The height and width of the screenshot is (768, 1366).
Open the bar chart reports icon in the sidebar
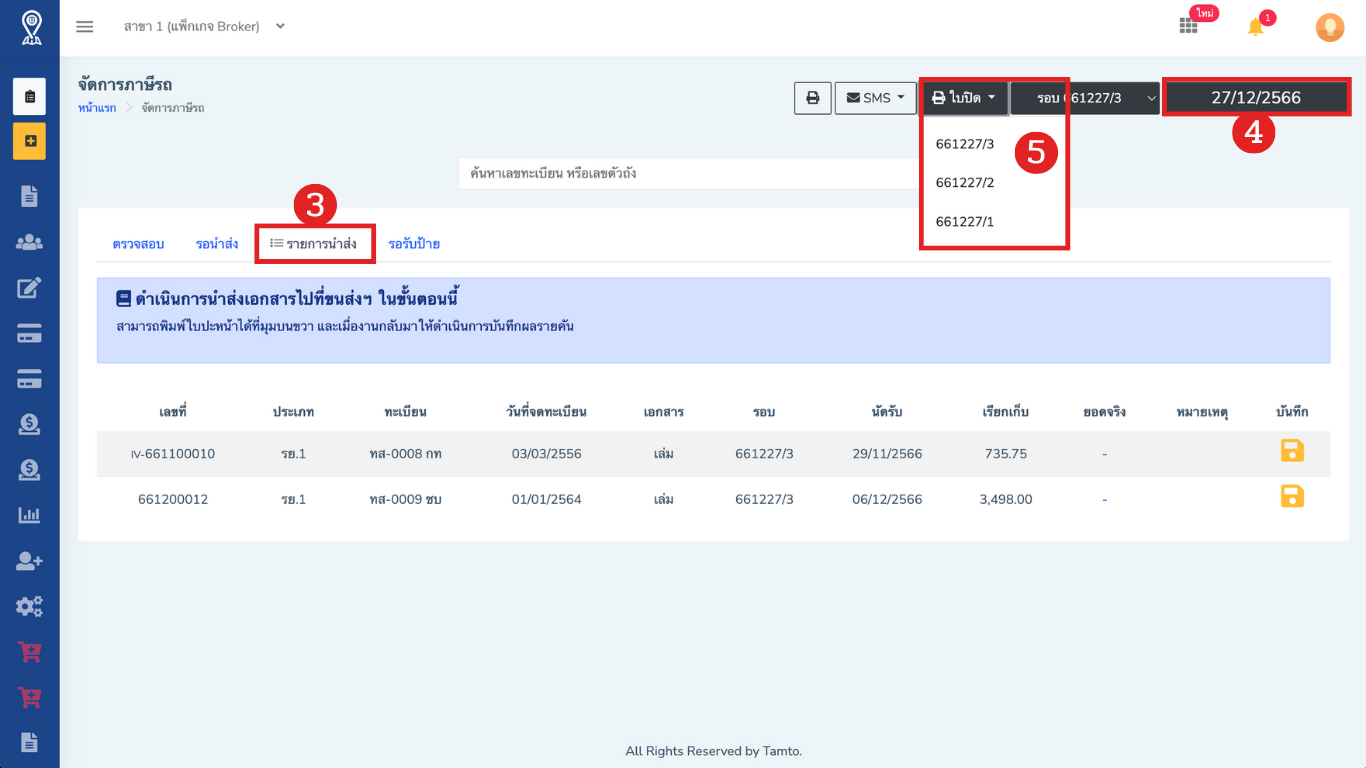tap(30, 516)
